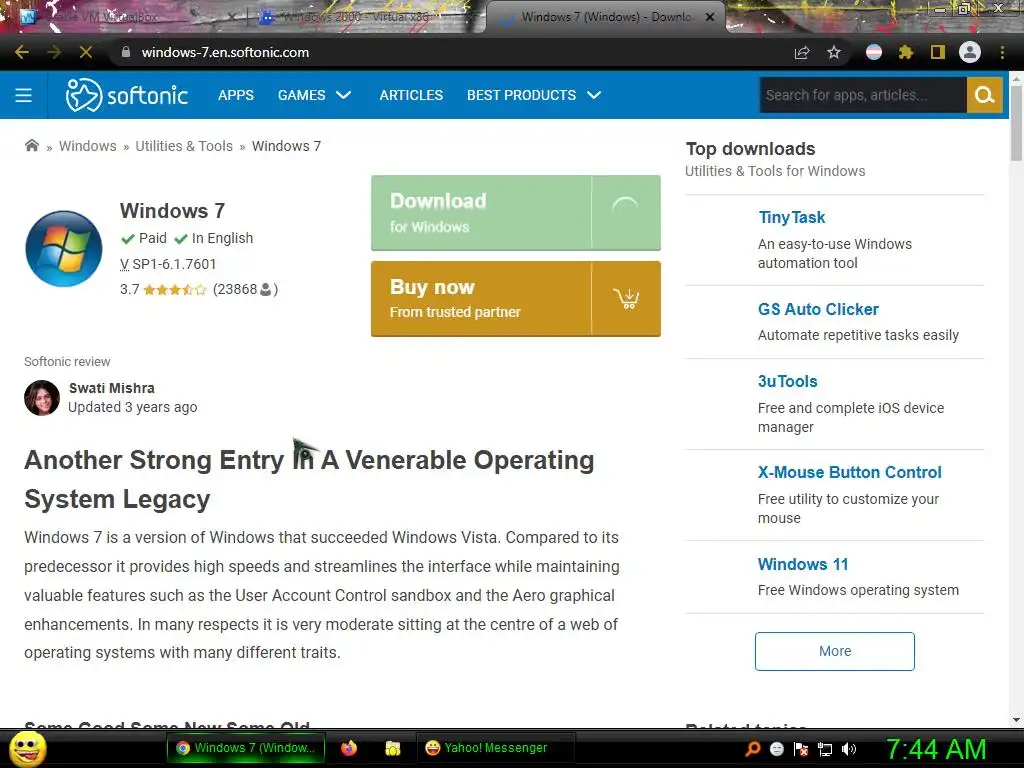Go back with the browser back arrow
The image size is (1024, 768).
coord(22,52)
